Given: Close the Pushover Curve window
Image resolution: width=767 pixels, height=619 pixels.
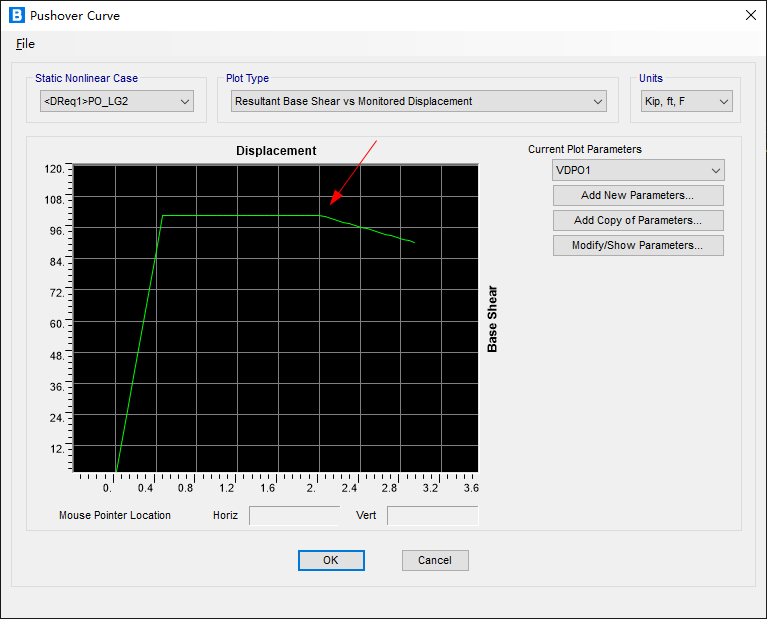Looking at the screenshot, I should point(751,15).
